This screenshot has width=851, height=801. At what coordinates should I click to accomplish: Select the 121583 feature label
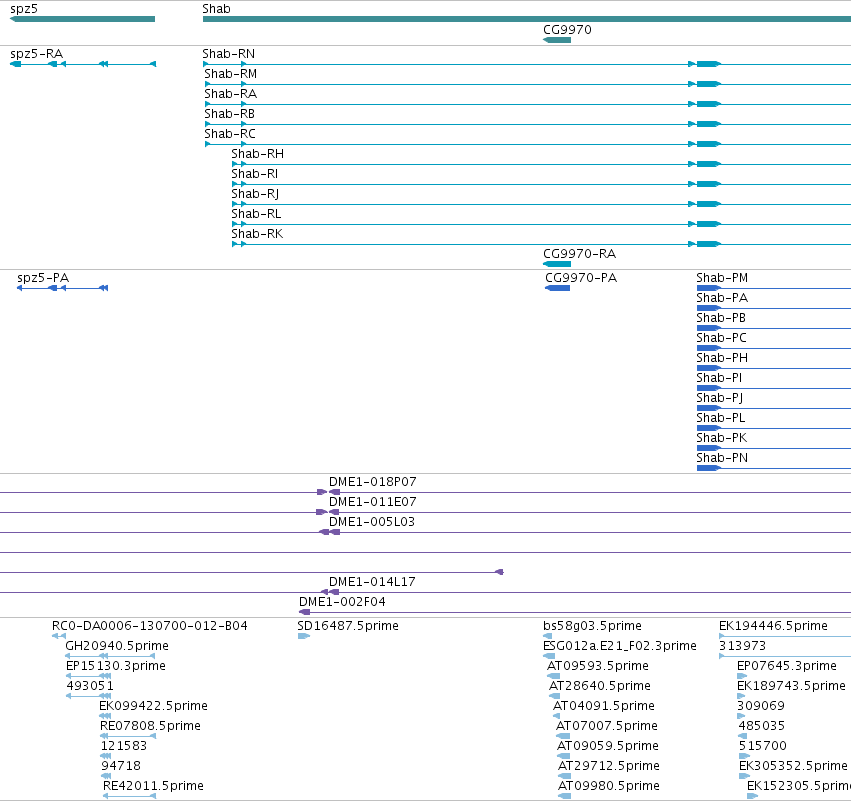point(124,746)
